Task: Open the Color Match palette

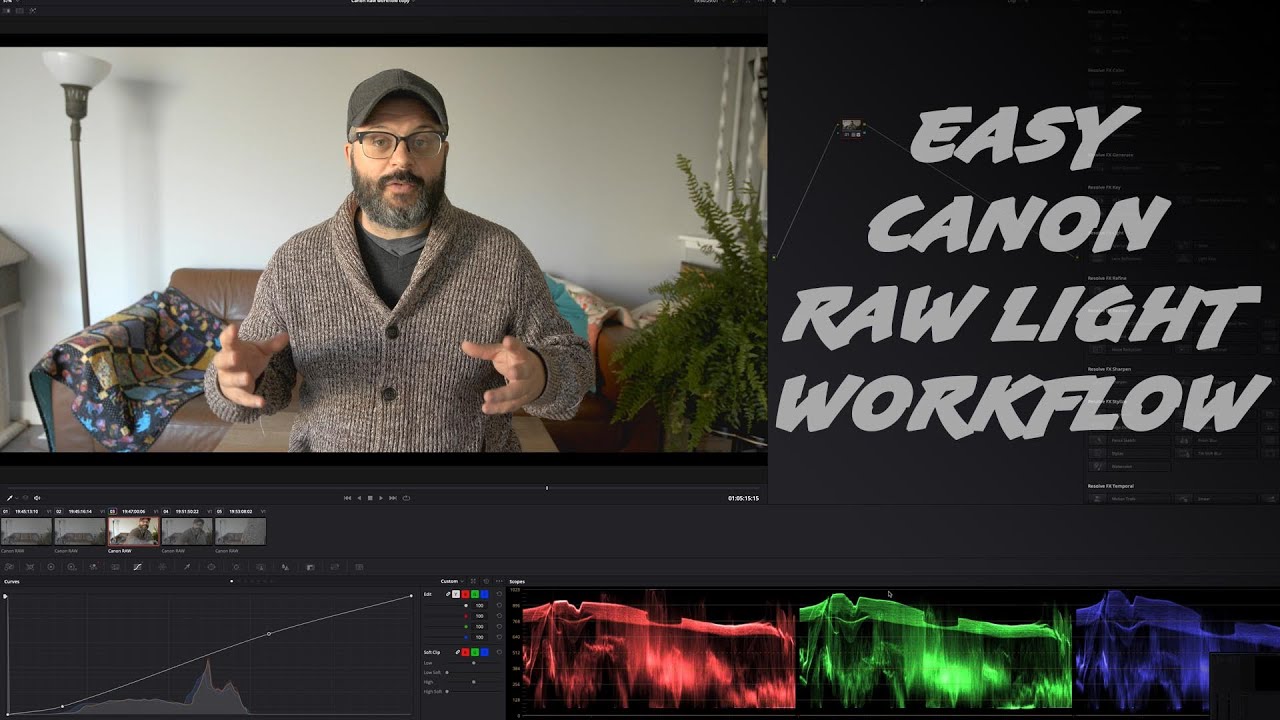Action: (30, 567)
